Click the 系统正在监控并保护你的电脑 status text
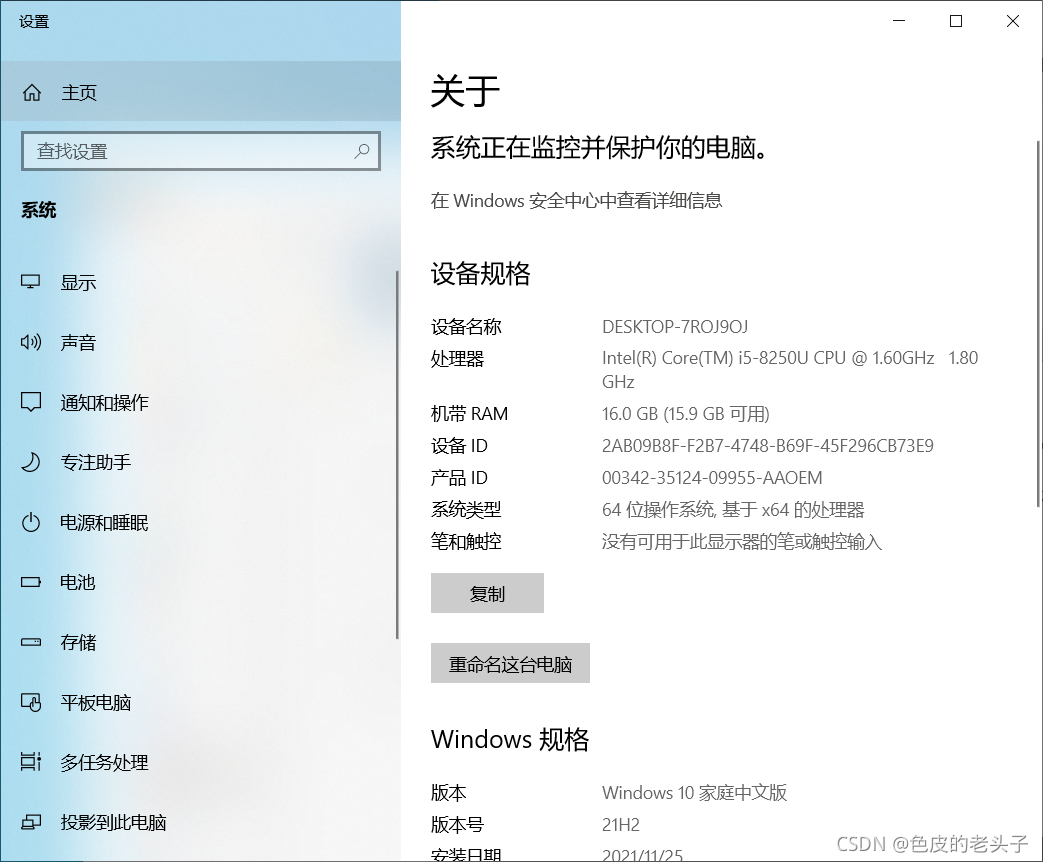This screenshot has height=862, width=1043. click(599, 148)
